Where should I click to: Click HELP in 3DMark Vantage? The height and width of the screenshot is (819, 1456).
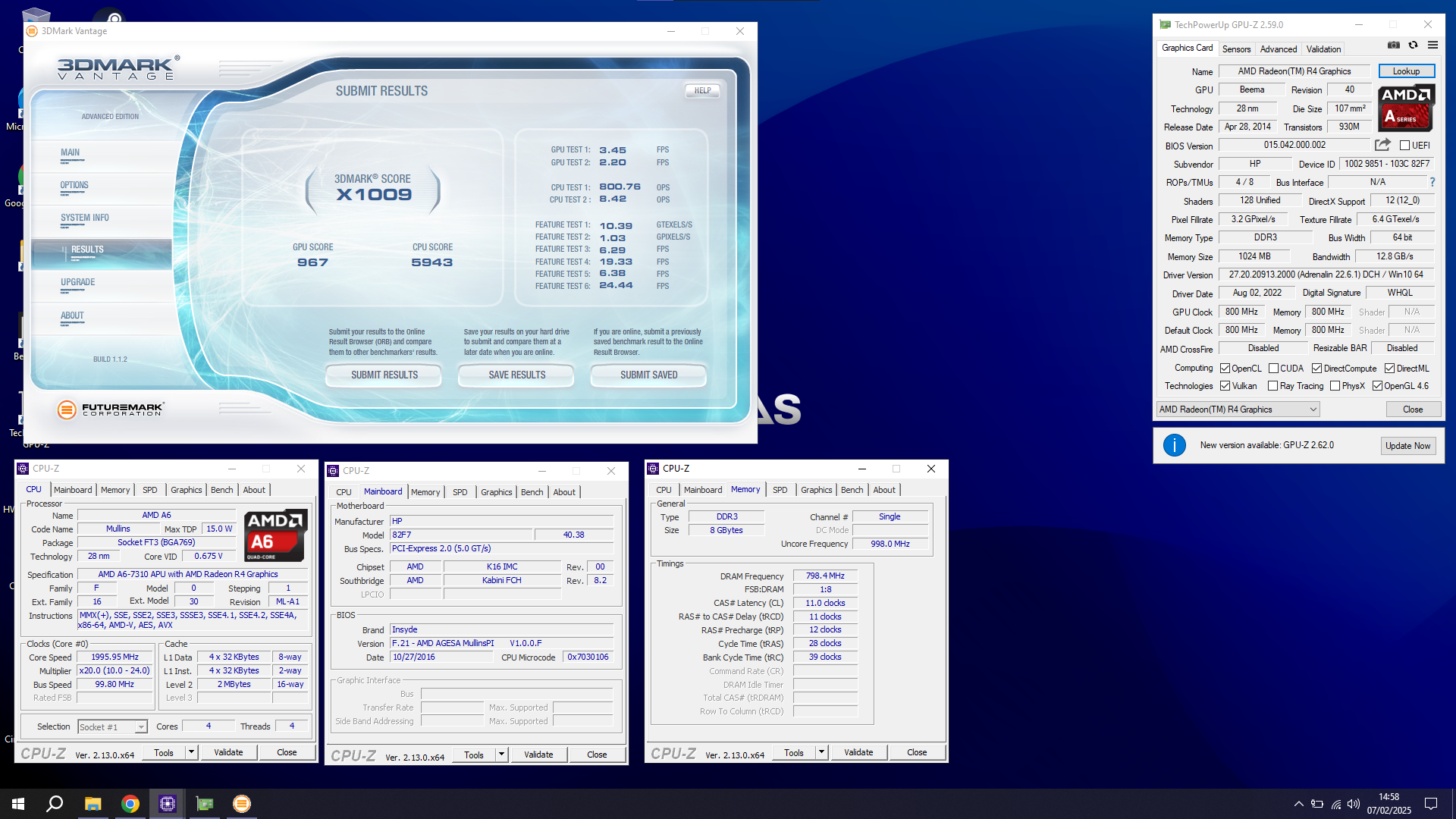(x=702, y=90)
